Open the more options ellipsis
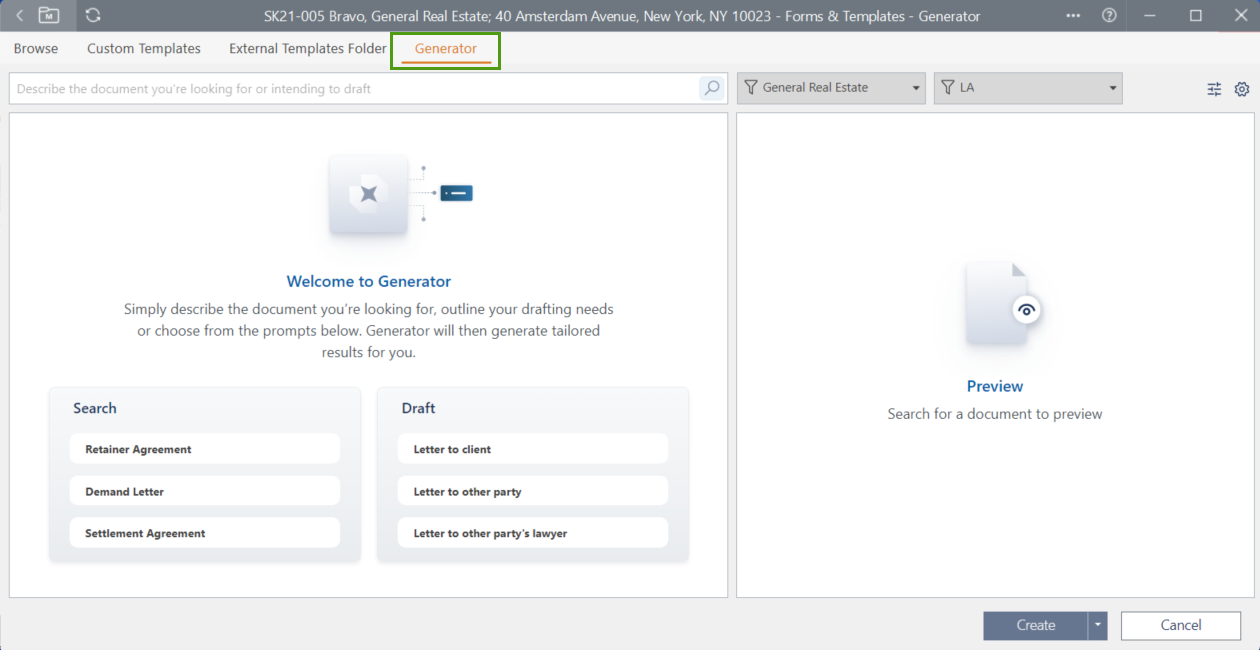This screenshot has height=650, width=1260. coord(1073,16)
